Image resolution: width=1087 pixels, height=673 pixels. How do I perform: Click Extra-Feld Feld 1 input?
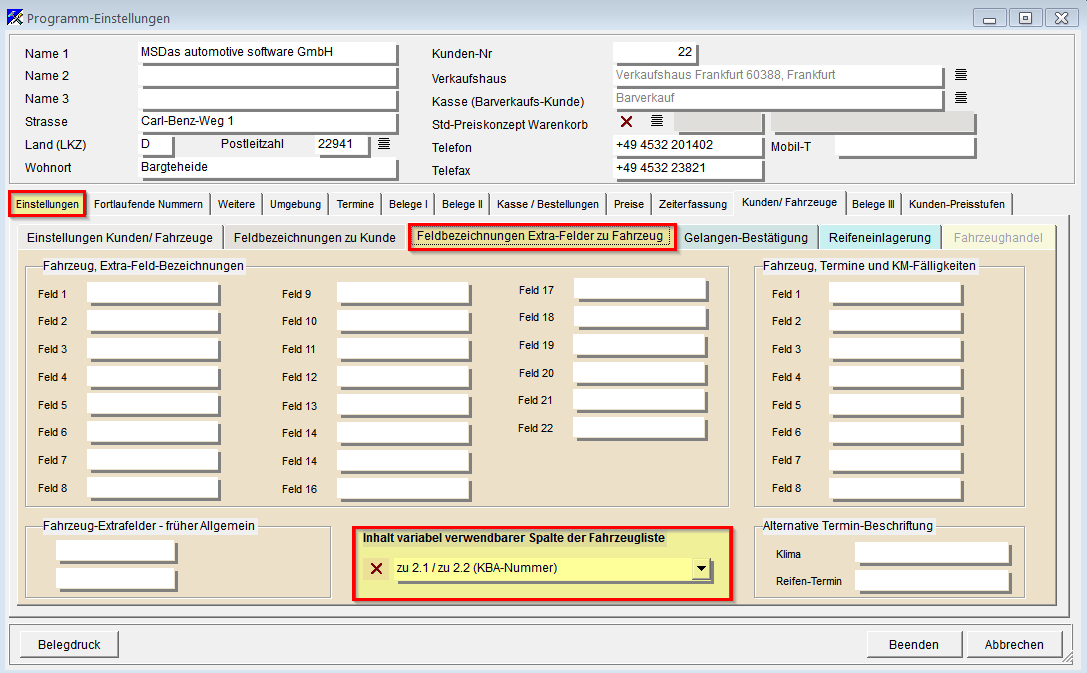[x=153, y=294]
